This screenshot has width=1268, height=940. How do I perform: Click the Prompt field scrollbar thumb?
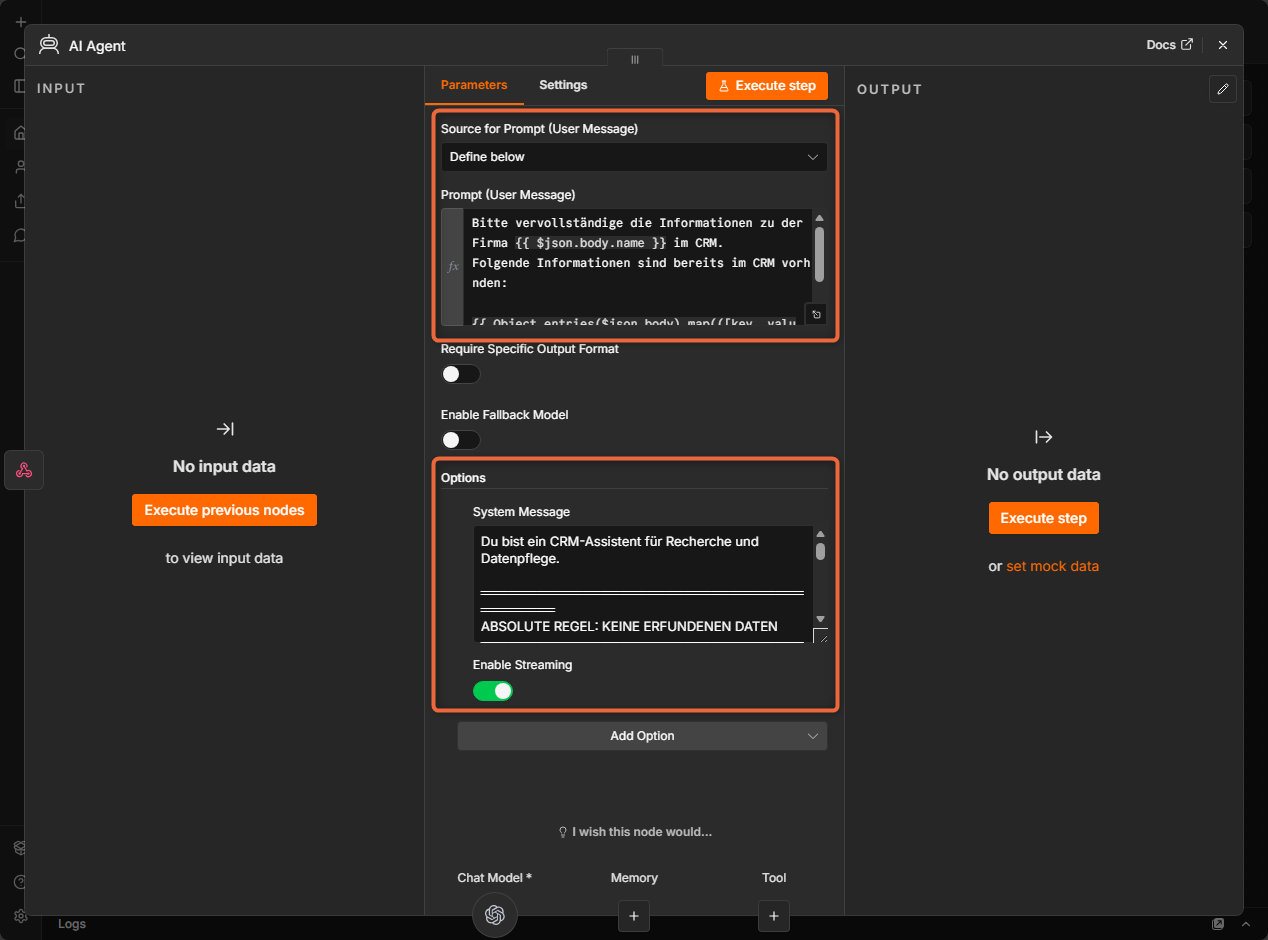[819, 254]
